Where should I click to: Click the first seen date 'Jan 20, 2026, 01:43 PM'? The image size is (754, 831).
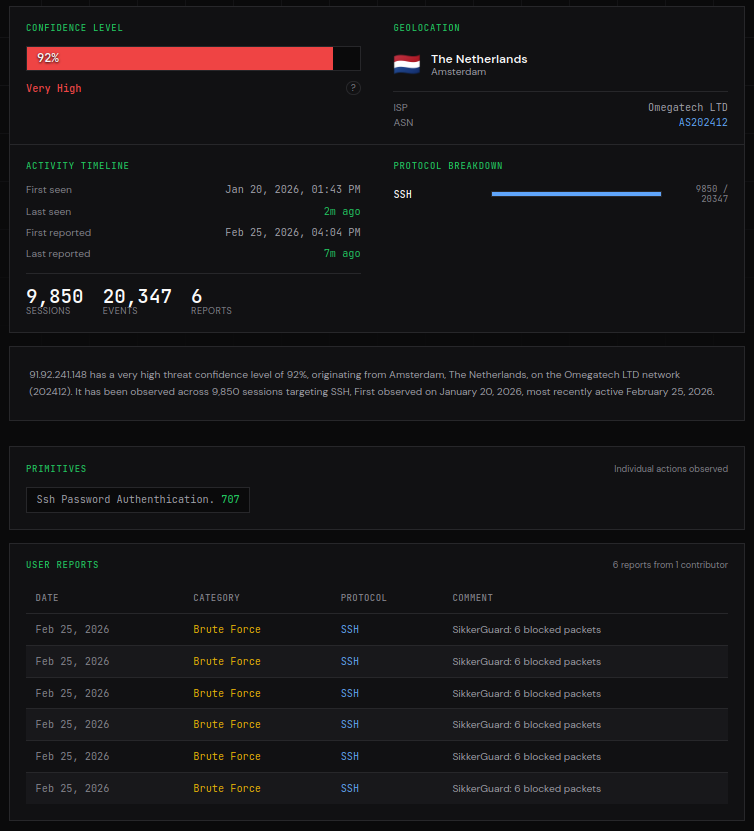click(293, 190)
